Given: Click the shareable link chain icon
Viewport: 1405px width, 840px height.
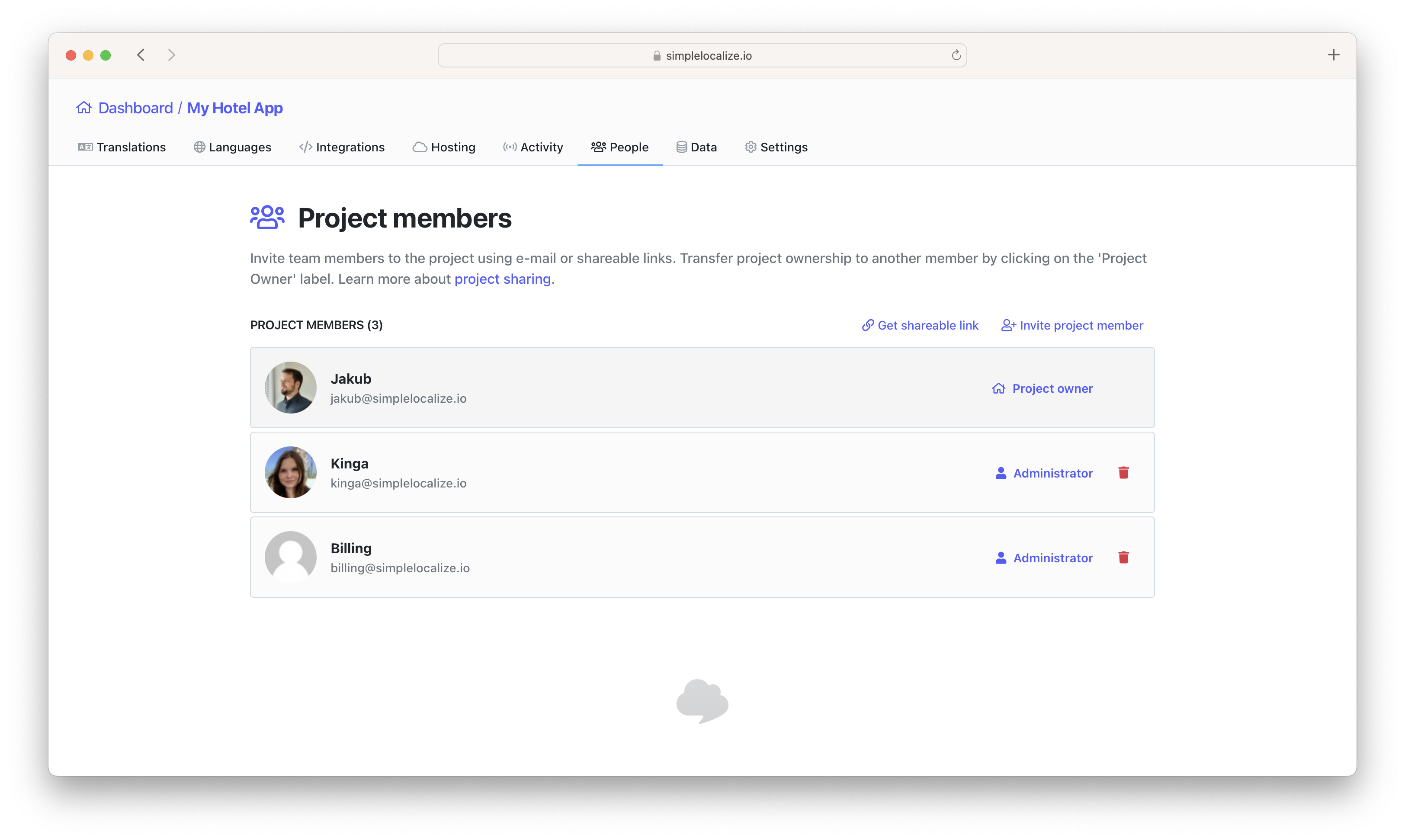Looking at the screenshot, I should pyautogui.click(x=866, y=324).
